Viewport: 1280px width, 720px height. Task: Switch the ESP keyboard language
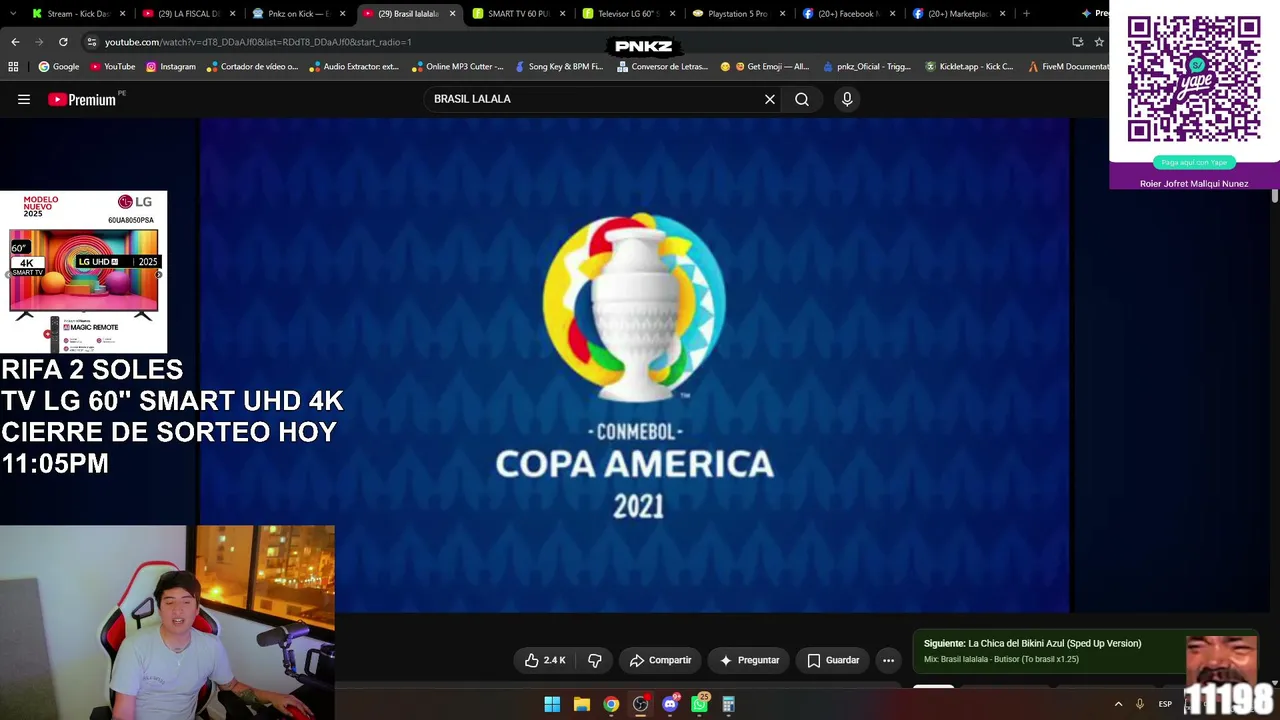[1165, 705]
